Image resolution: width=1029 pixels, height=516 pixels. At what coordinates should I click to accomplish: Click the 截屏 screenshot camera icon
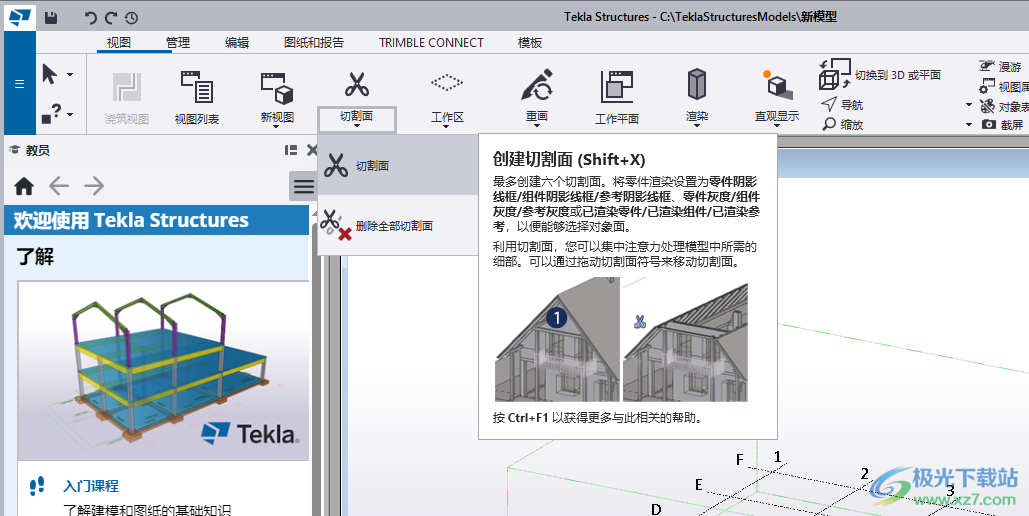[x=989, y=124]
